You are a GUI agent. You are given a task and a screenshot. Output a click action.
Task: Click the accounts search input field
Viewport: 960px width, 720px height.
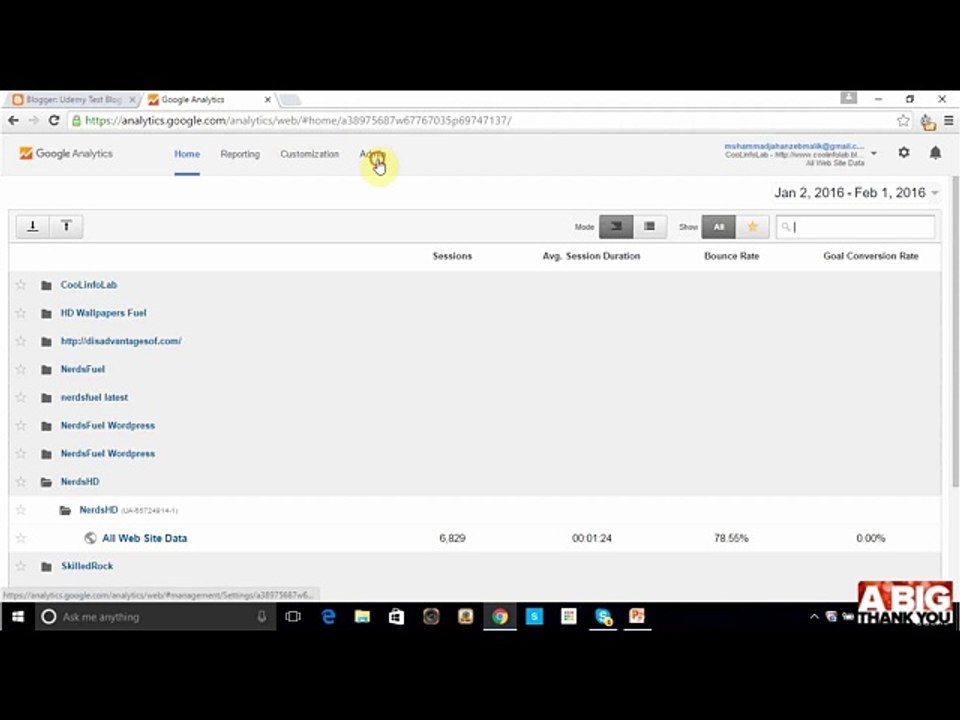[x=855, y=227]
